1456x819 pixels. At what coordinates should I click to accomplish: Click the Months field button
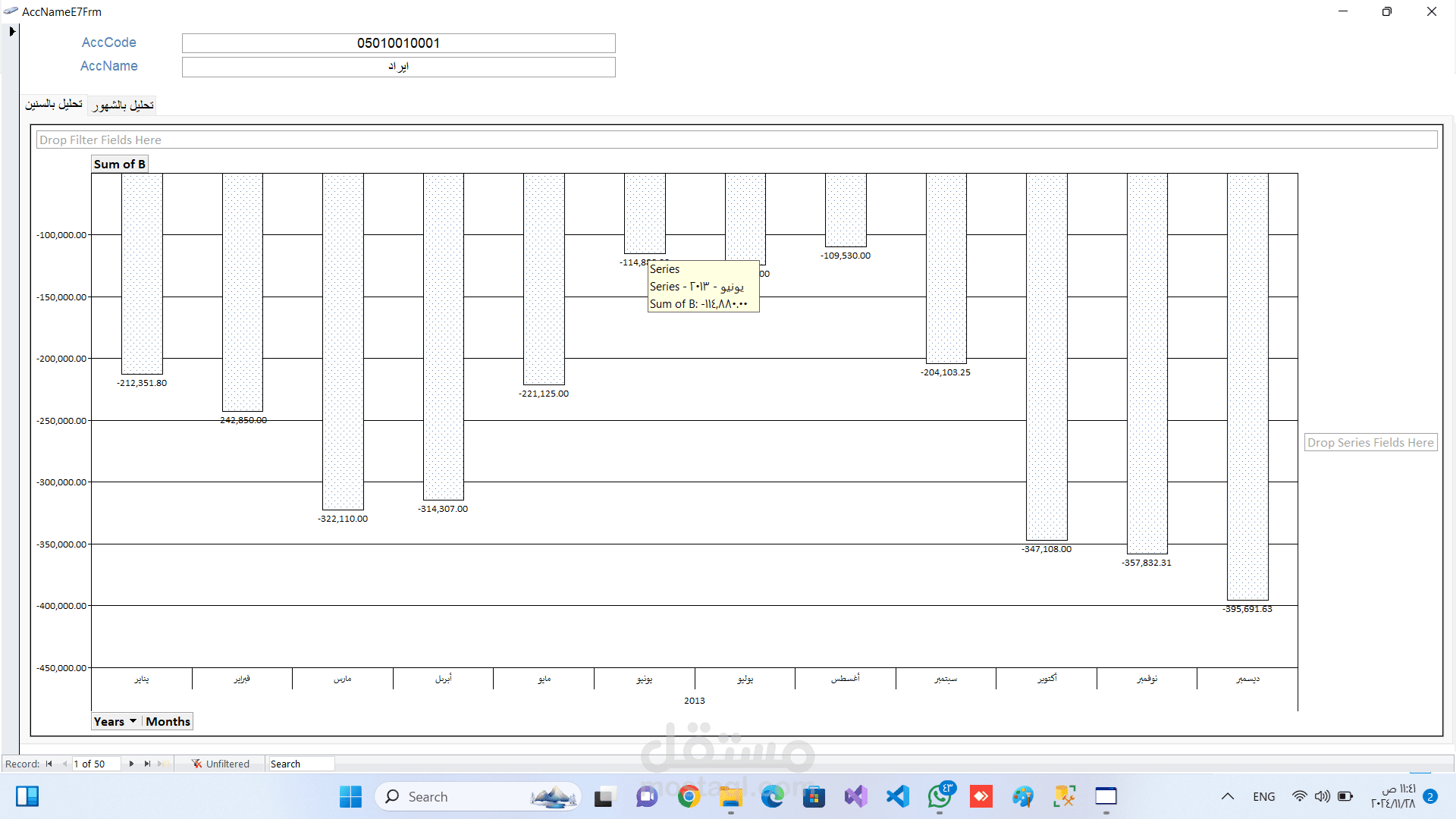point(168,721)
